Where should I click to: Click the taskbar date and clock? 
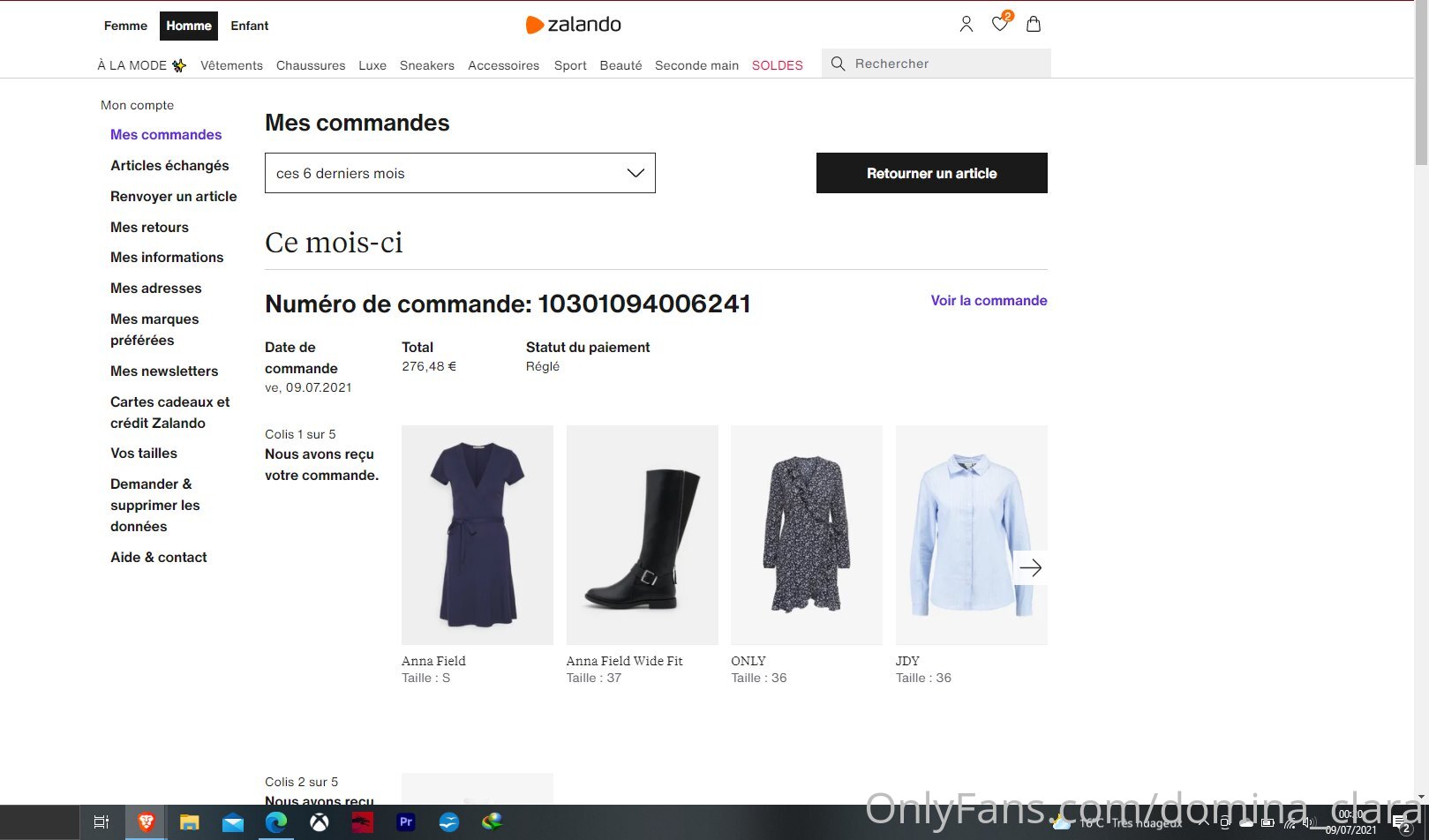(1350, 822)
